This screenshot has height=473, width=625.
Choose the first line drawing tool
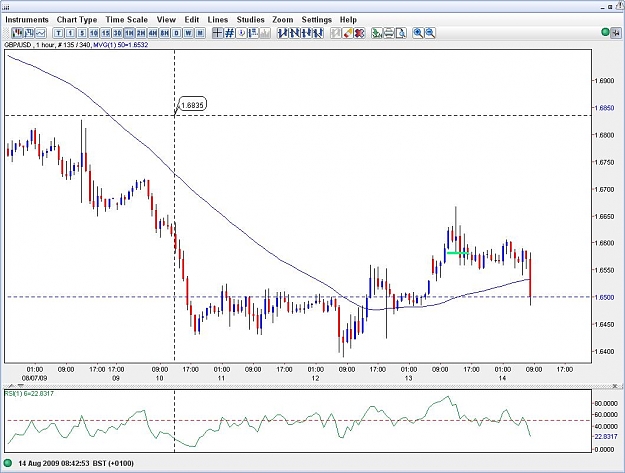(283, 33)
